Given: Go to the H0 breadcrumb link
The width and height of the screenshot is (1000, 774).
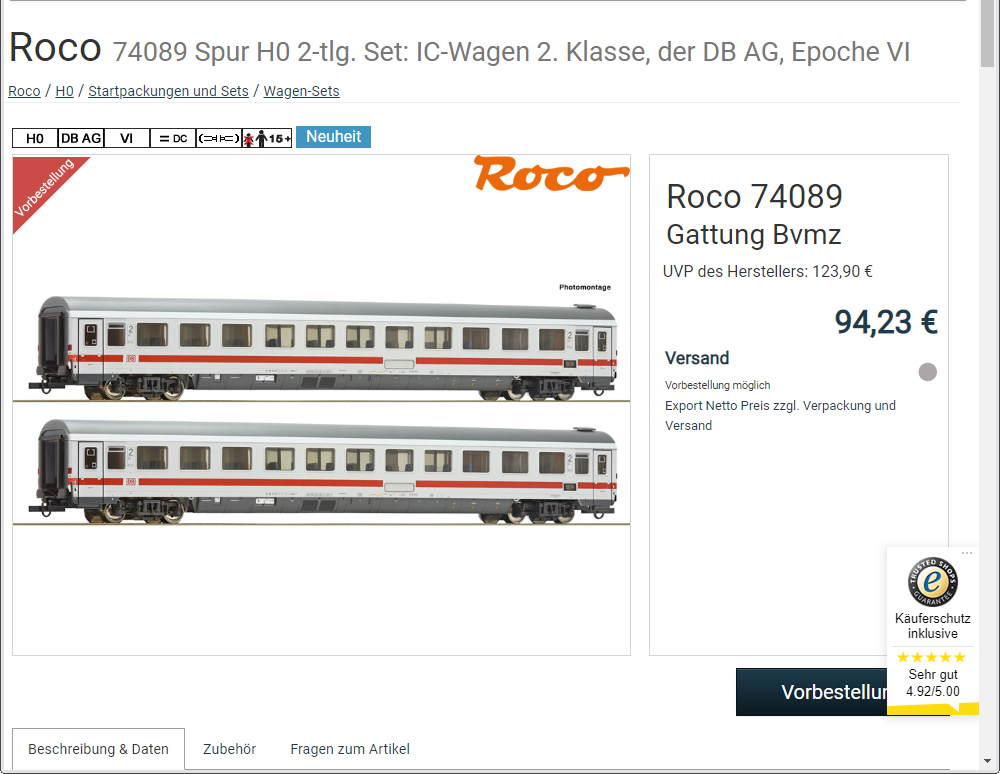Looking at the screenshot, I should (64, 91).
